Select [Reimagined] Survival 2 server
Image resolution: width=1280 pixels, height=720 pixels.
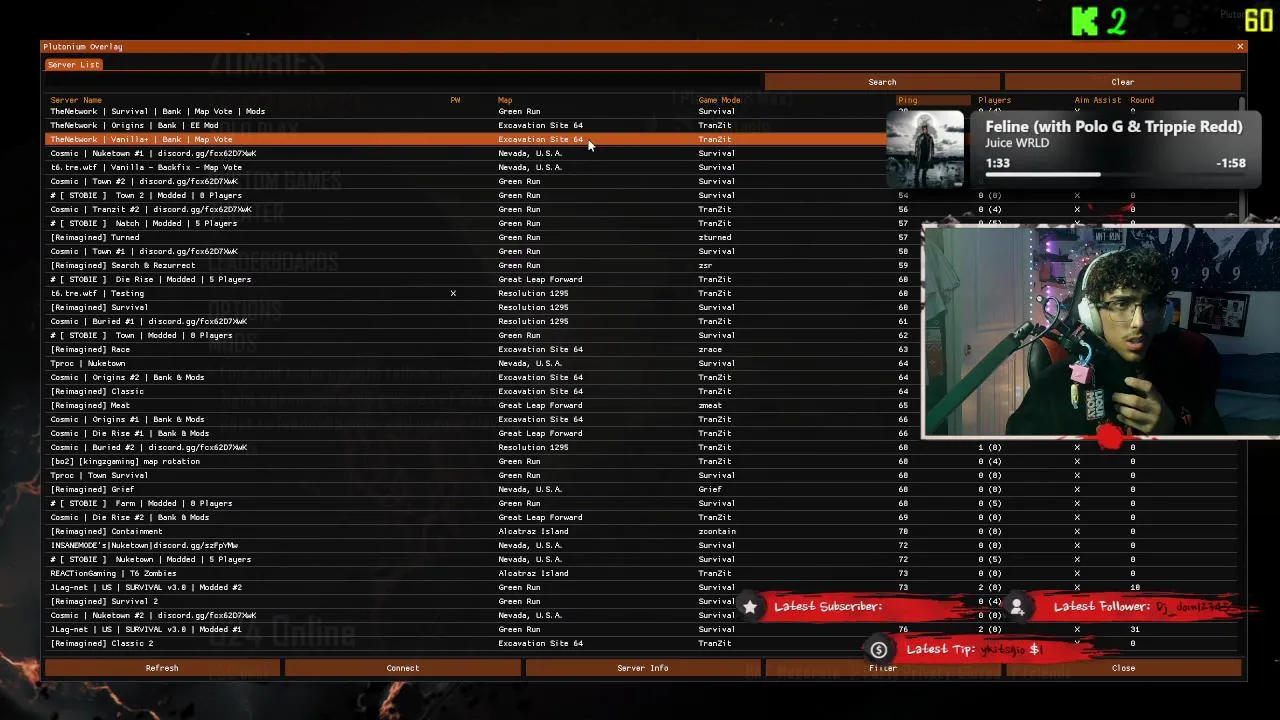641,601
